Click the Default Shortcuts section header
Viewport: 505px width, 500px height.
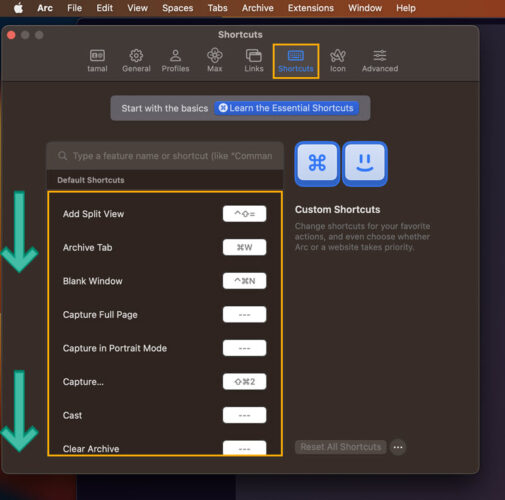click(91, 180)
